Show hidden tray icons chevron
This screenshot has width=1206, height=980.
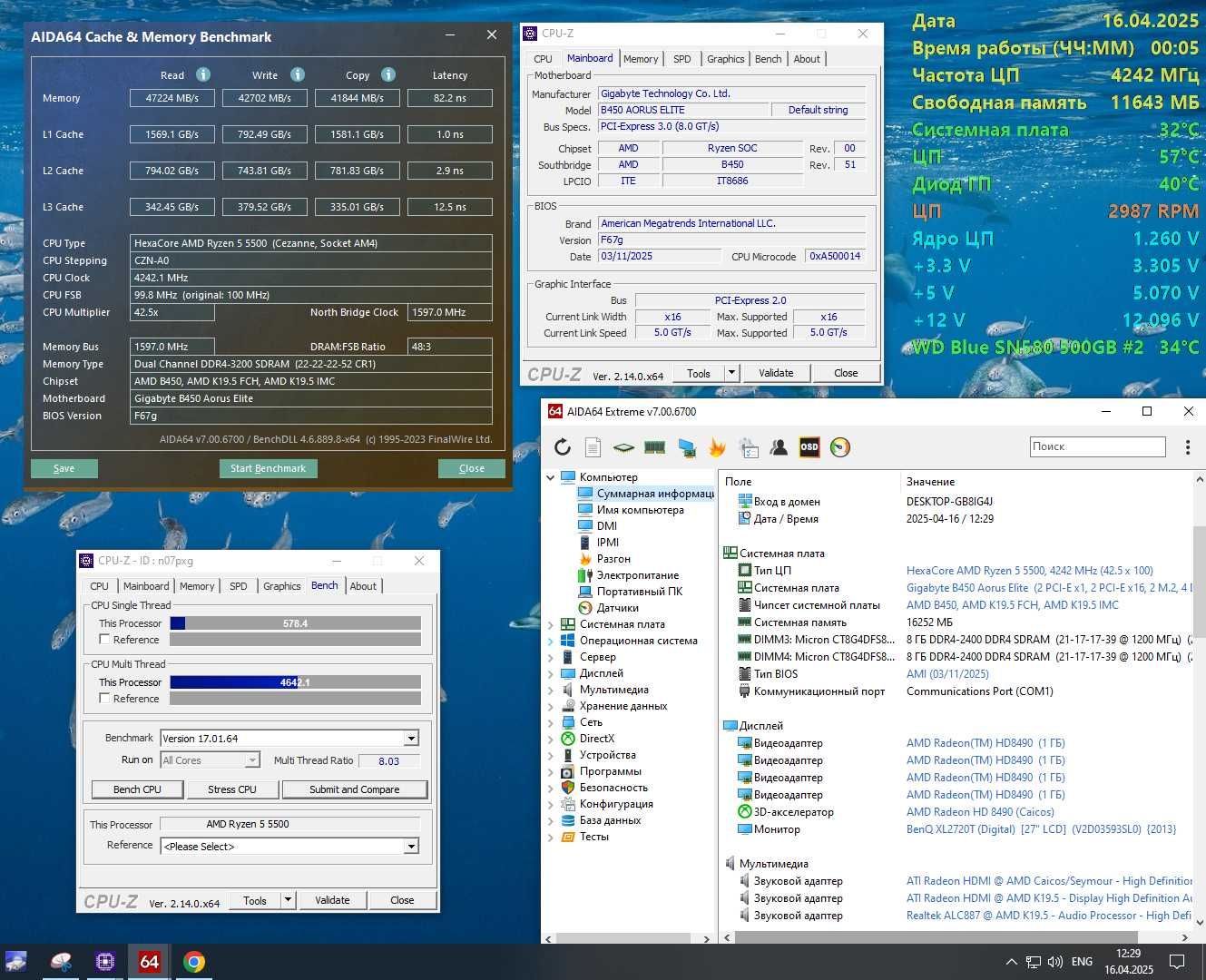(1011, 962)
